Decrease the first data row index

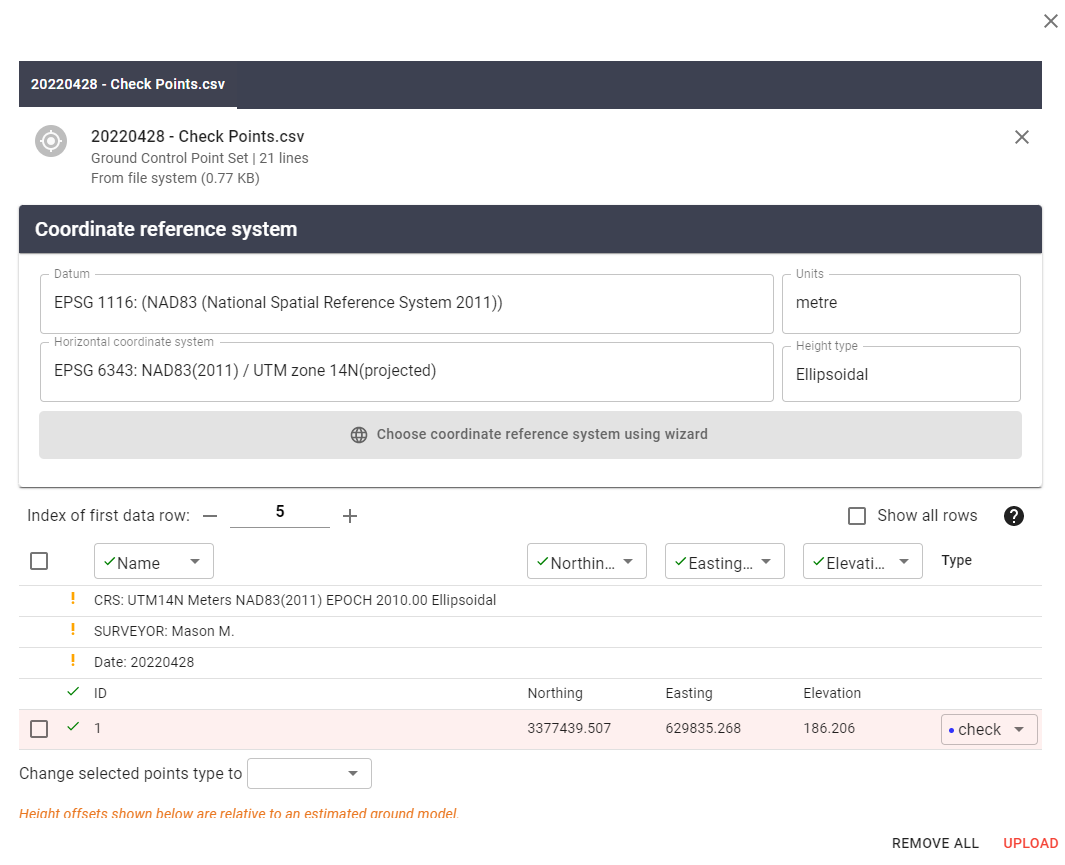209,516
